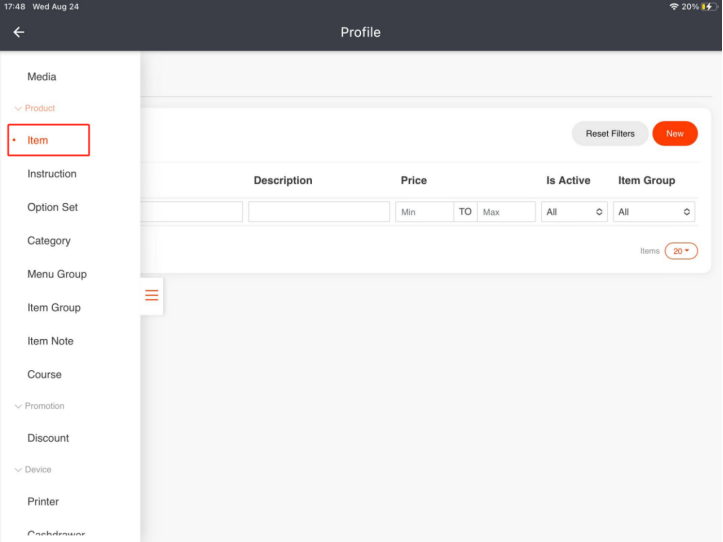723x542 pixels.
Task: Open Media in the sidebar
Action: point(42,77)
